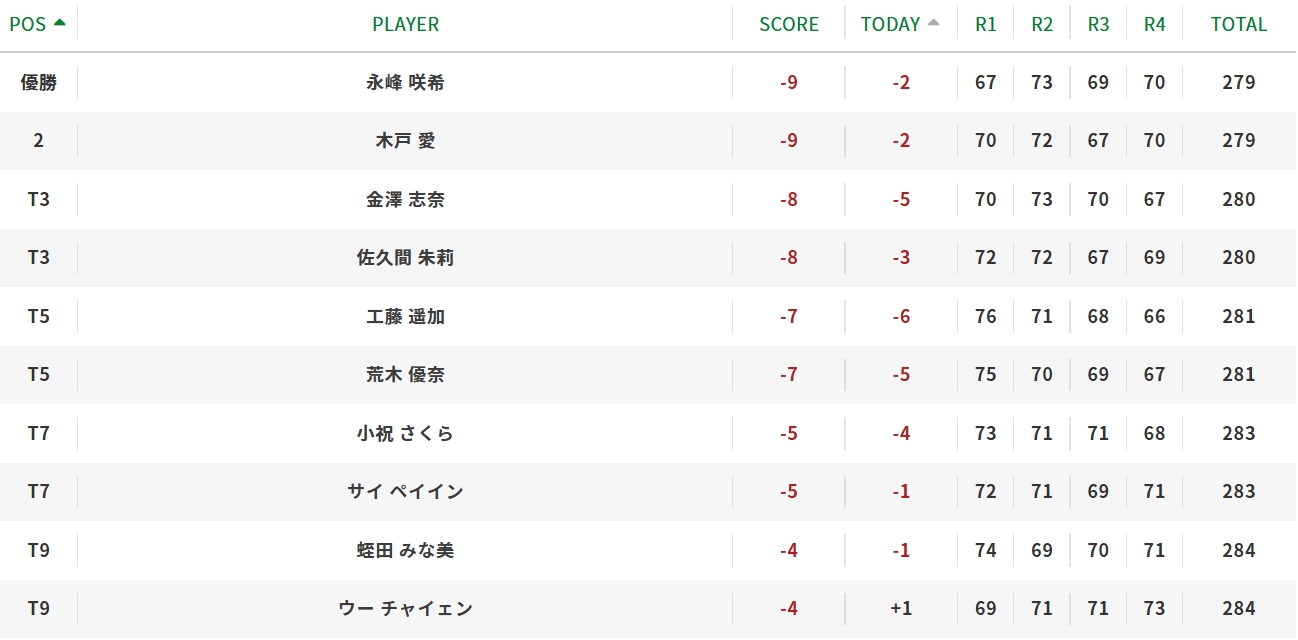Sort by R2 round scores

pyautogui.click(x=1042, y=24)
